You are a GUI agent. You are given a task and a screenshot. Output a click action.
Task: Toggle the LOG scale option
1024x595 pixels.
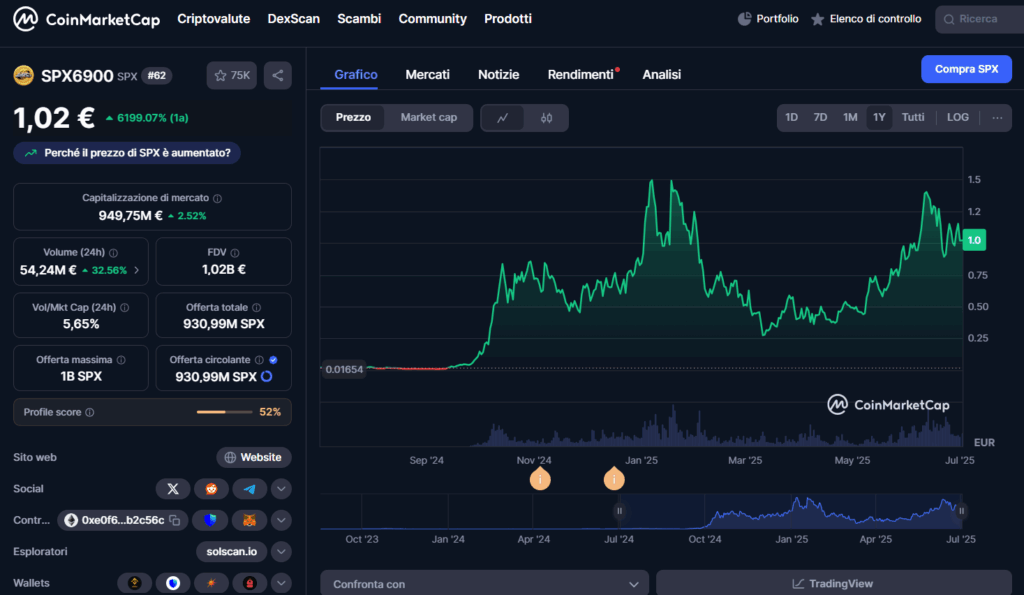(x=958, y=118)
